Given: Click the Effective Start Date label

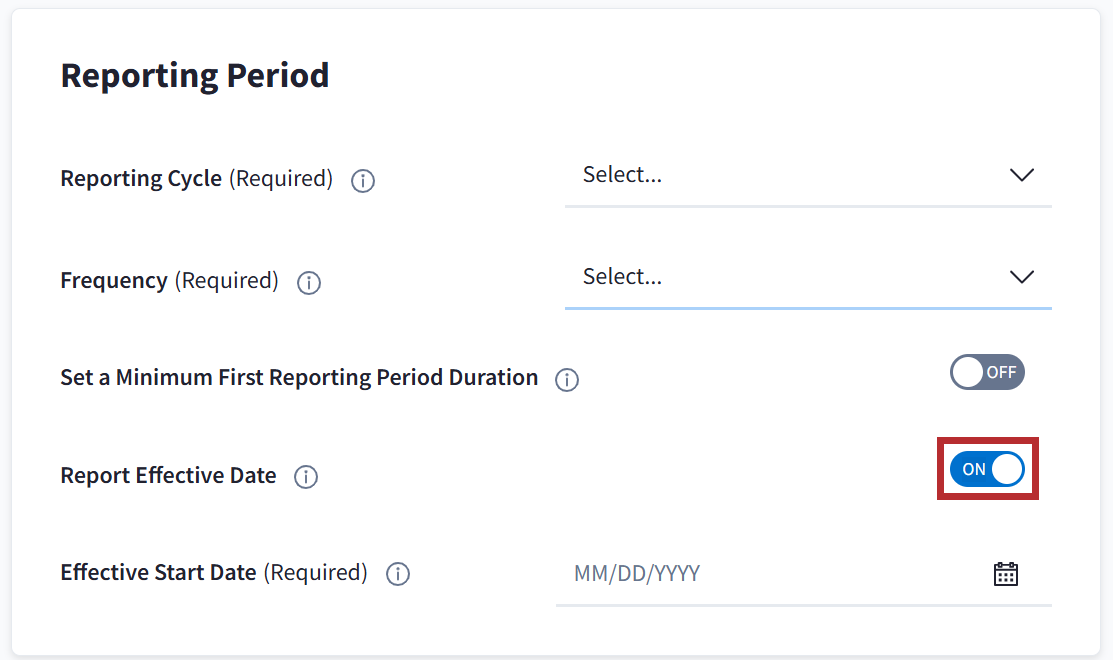Looking at the screenshot, I should pos(158,573).
